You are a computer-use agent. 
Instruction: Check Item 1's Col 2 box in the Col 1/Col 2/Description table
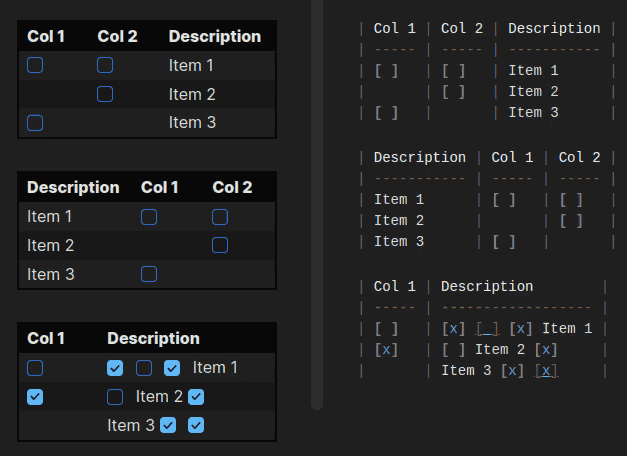pos(105,65)
